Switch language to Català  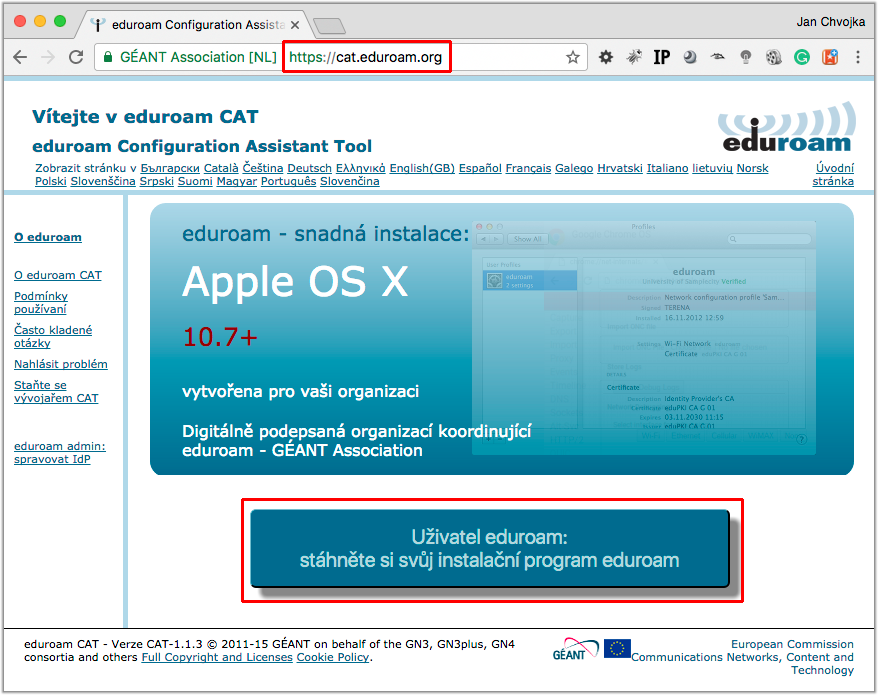[x=221, y=168]
